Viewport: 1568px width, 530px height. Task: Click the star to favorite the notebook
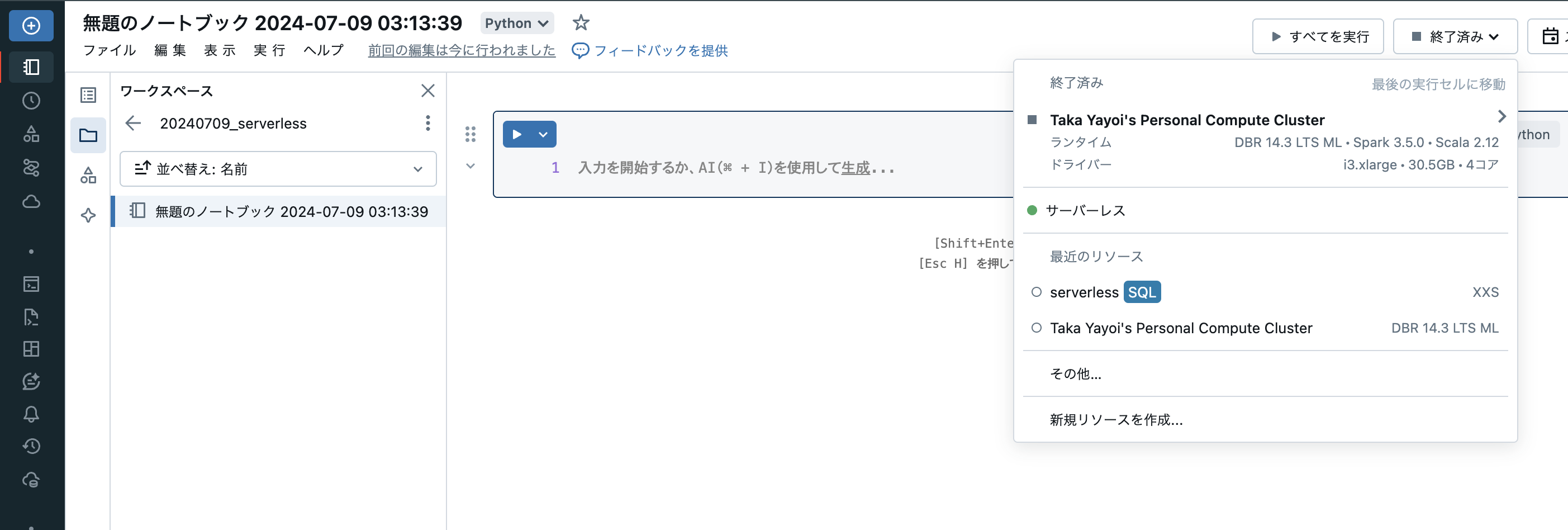(580, 22)
